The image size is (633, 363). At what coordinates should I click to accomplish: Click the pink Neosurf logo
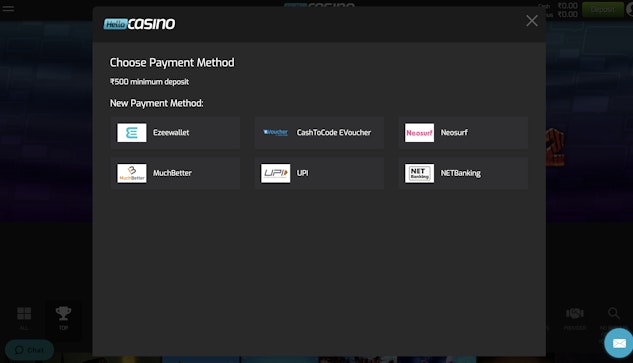(419, 133)
